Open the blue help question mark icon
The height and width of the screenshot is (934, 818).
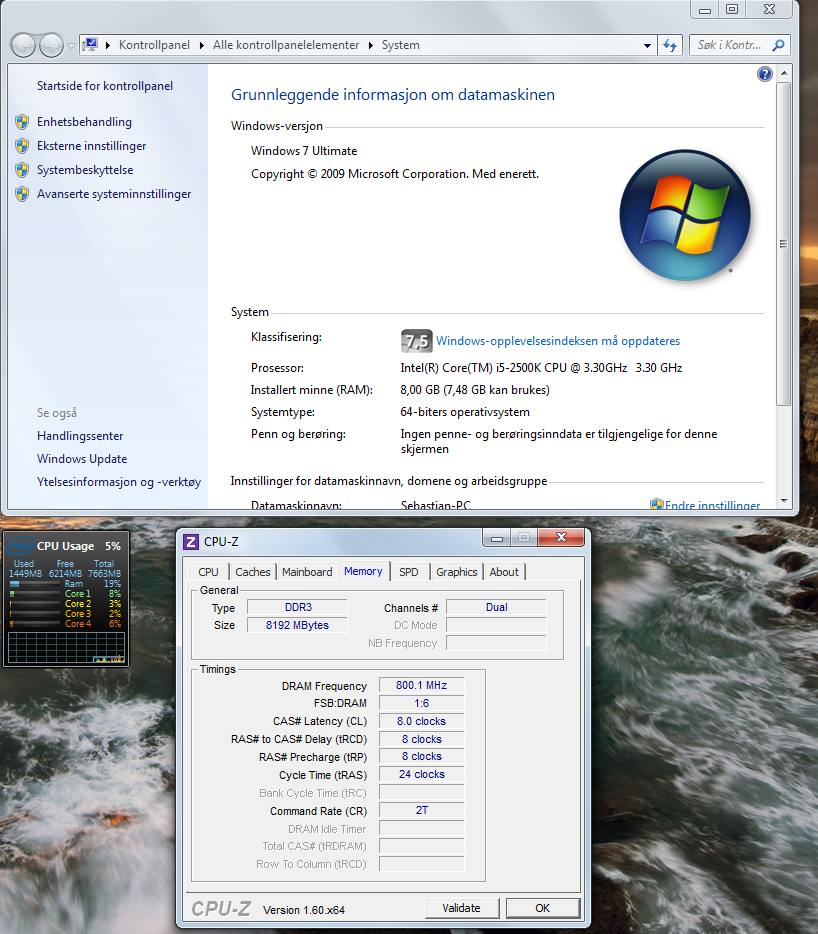764,74
